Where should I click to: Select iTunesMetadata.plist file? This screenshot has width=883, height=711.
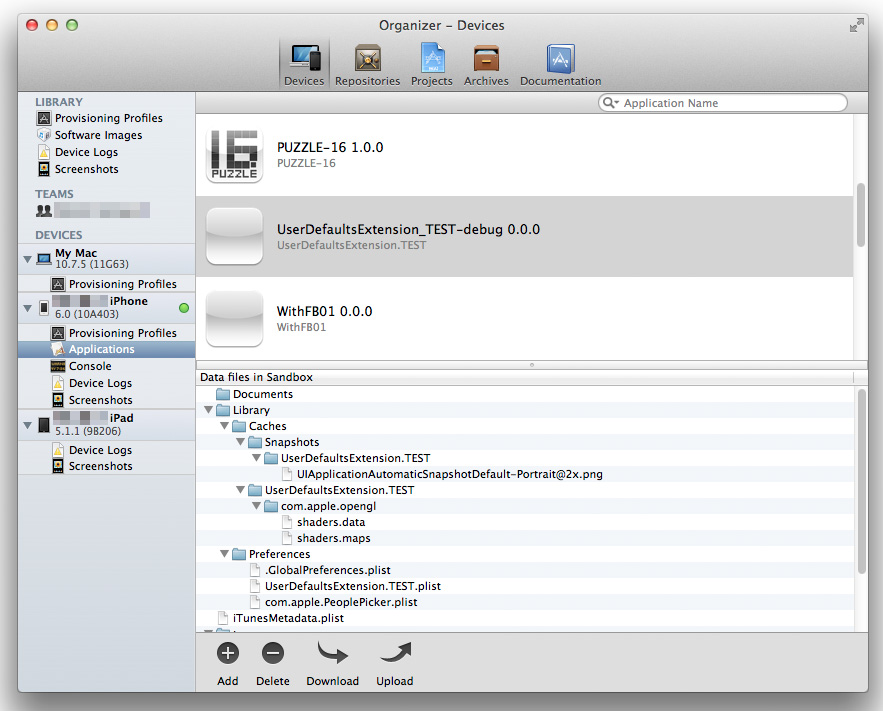click(280, 618)
